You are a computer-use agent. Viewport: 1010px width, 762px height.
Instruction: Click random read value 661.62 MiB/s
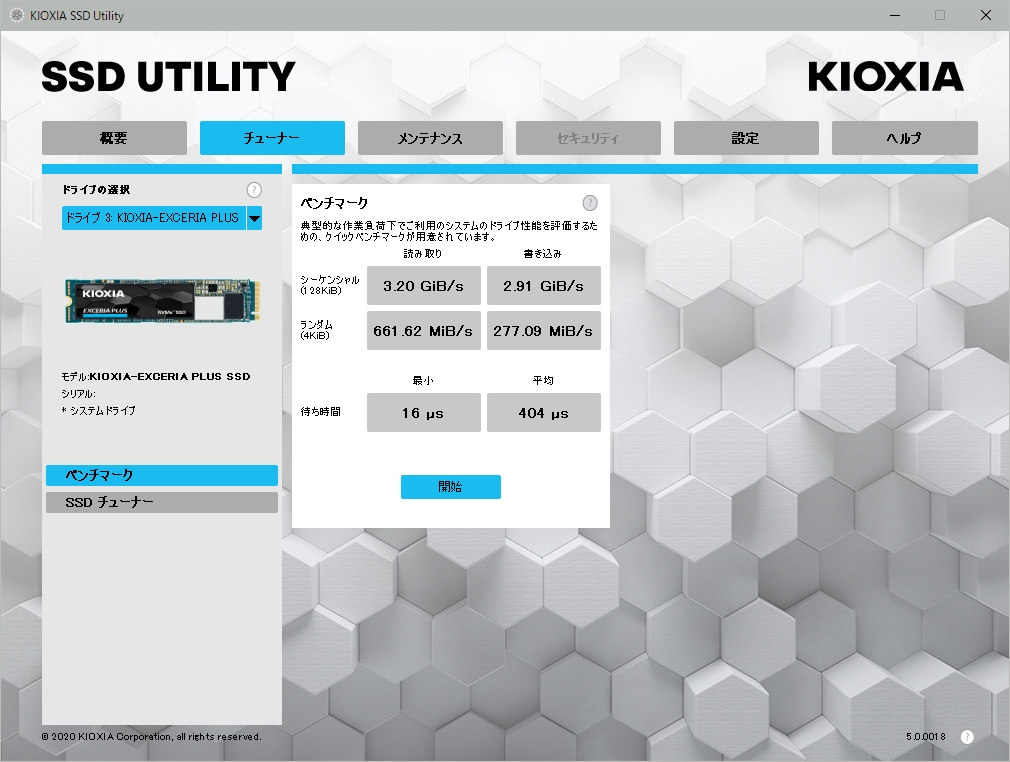(424, 330)
